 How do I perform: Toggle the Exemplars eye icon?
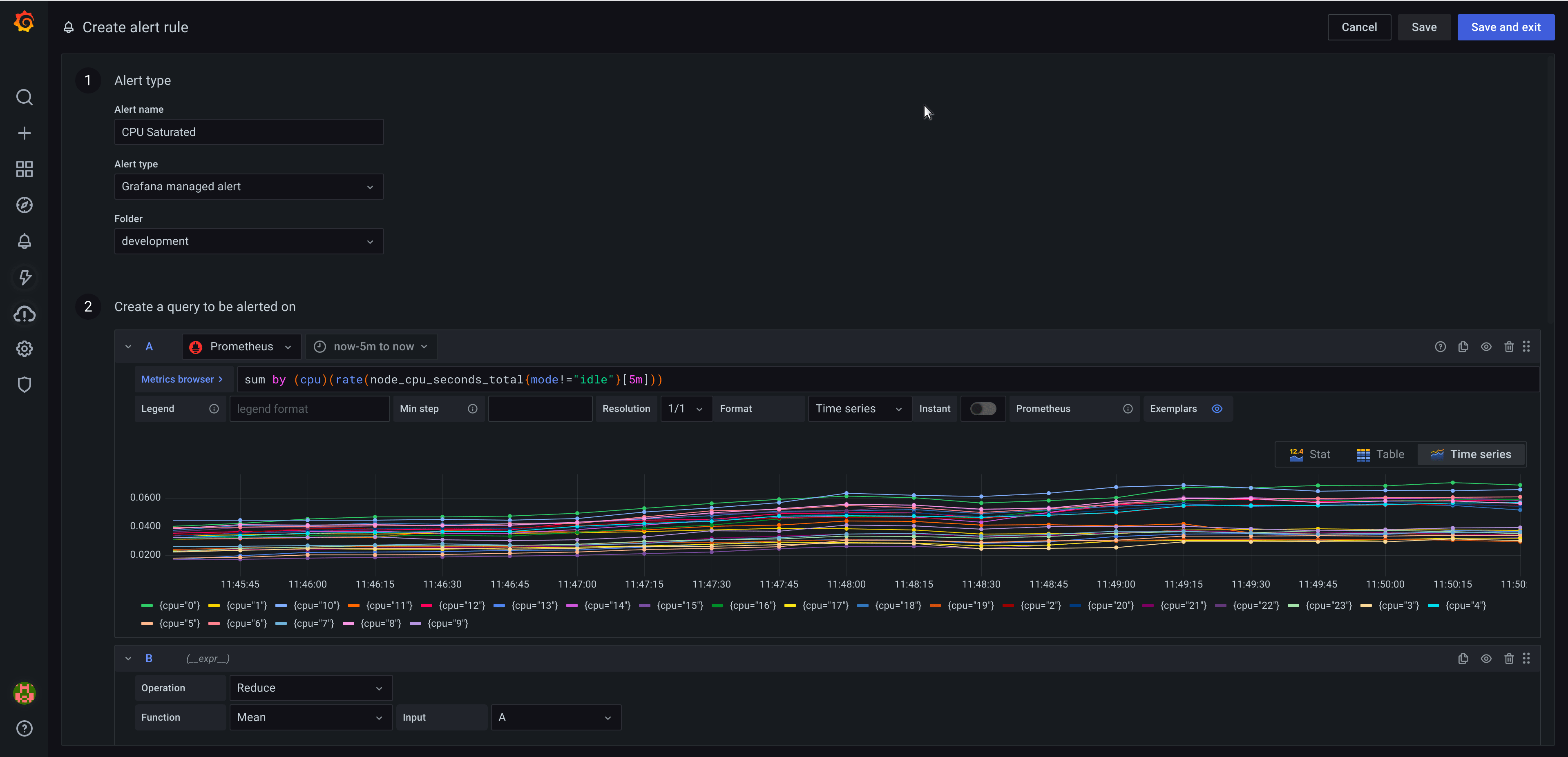pos(1217,409)
